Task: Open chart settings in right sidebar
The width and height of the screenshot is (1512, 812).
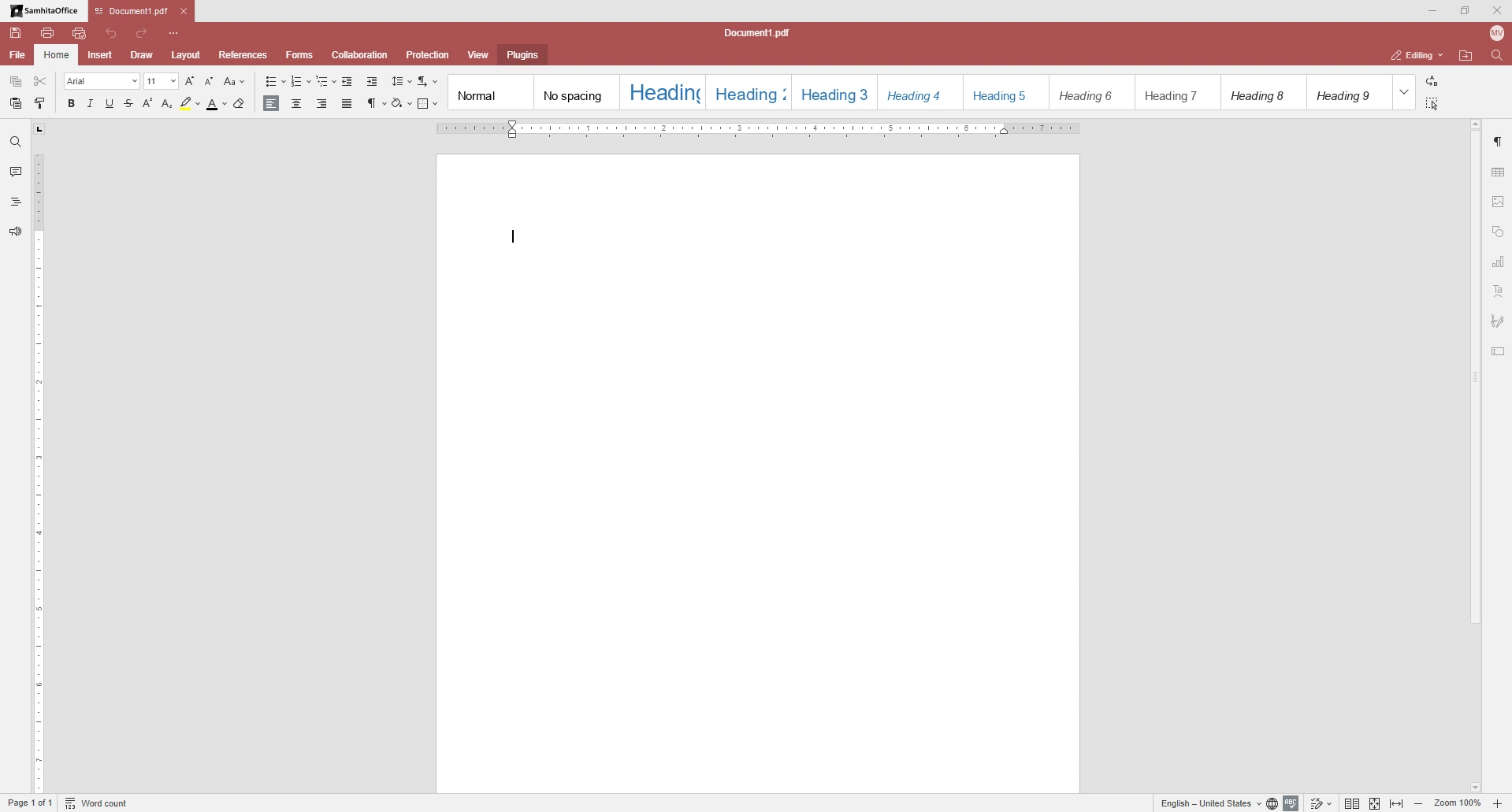Action: pyautogui.click(x=1499, y=262)
